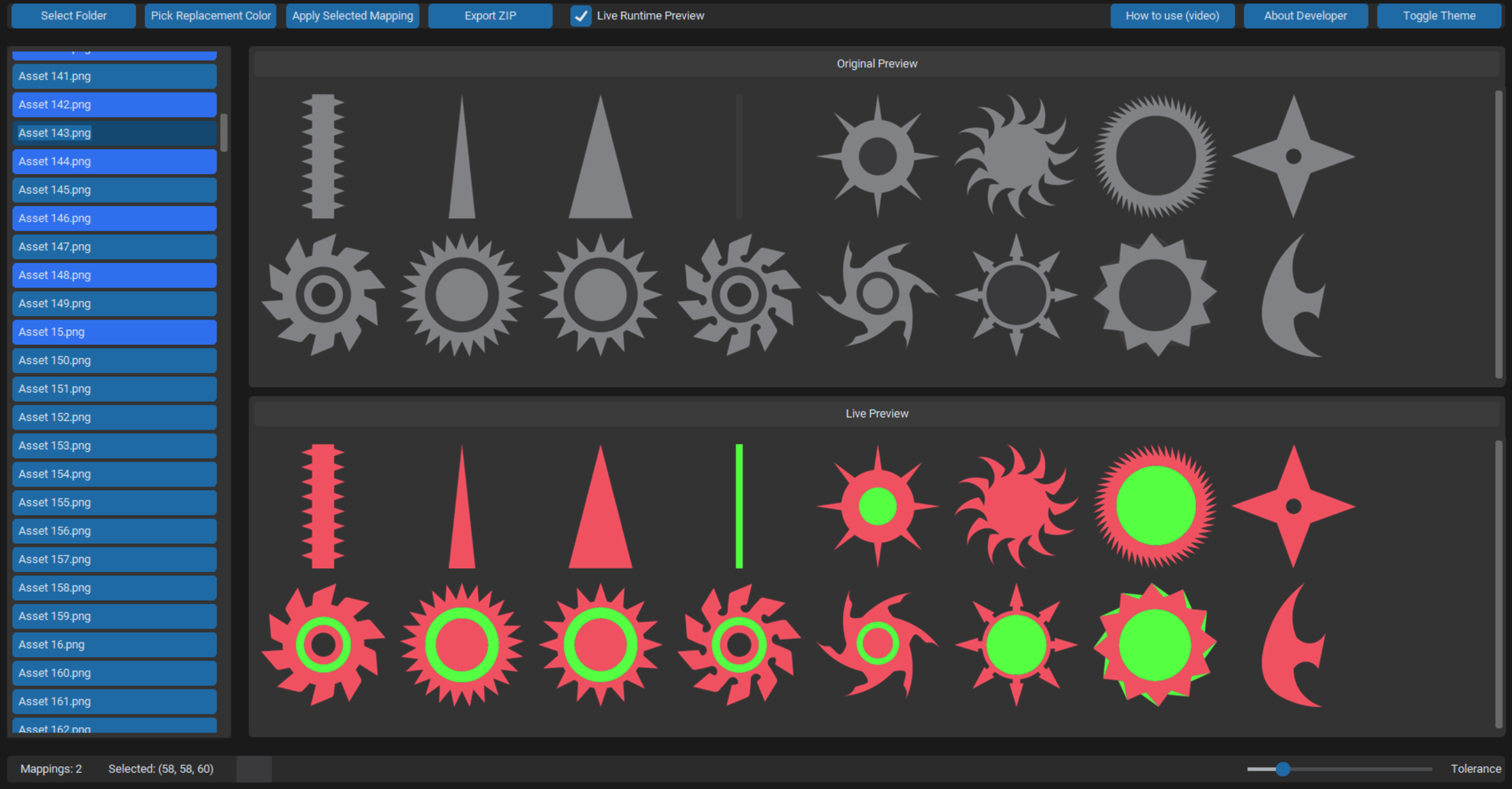Image resolution: width=1512 pixels, height=789 pixels.
Task: Pick the gray serrated bar sprite in Original Preview
Action: (x=323, y=156)
